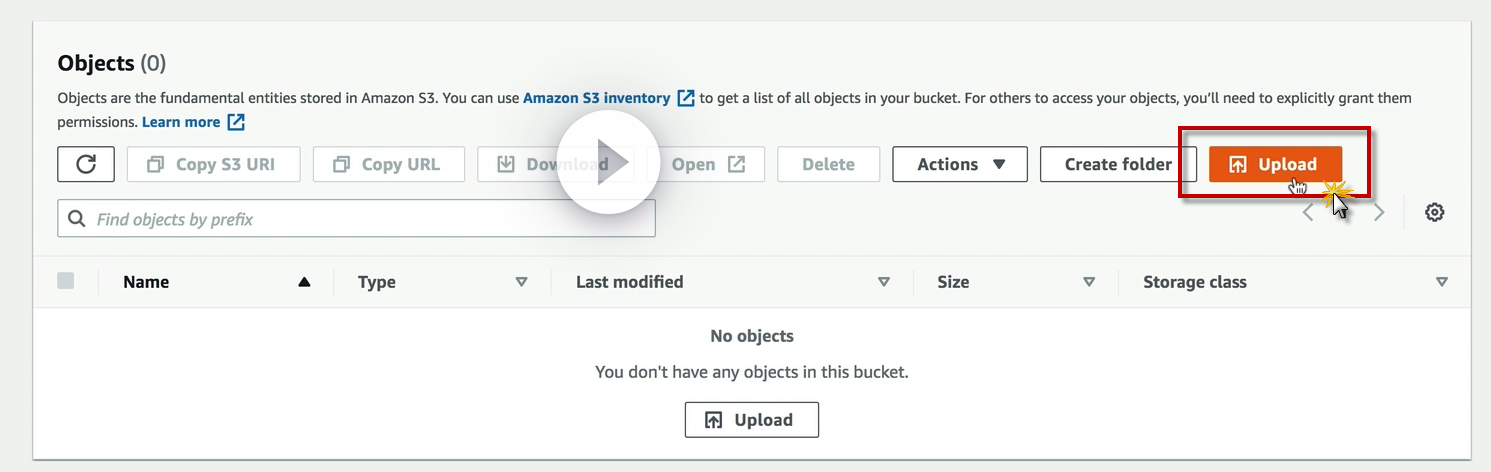
Task: Click the video play button overlay
Action: [608, 162]
